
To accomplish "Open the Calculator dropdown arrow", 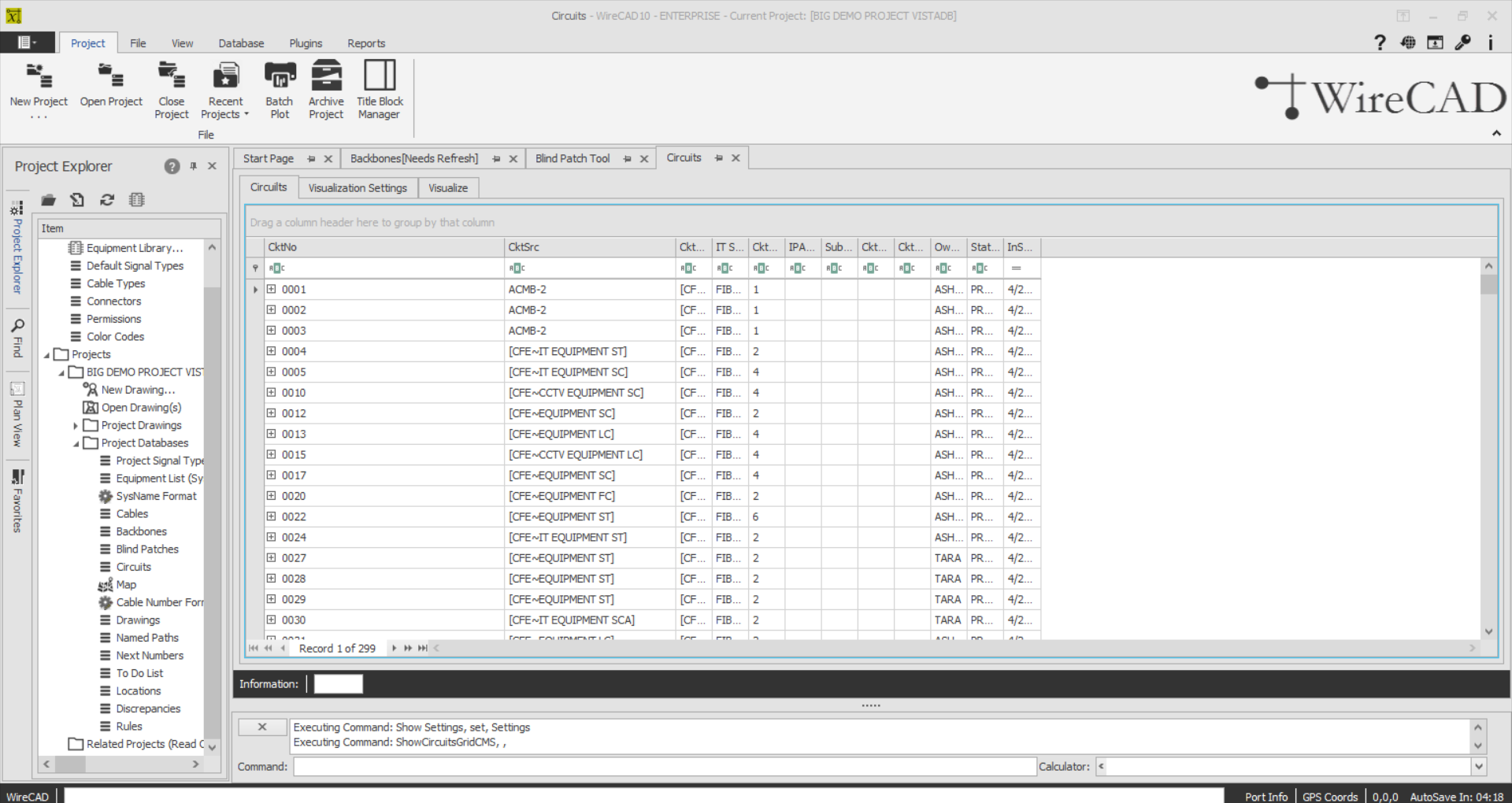I will tap(1478, 766).
